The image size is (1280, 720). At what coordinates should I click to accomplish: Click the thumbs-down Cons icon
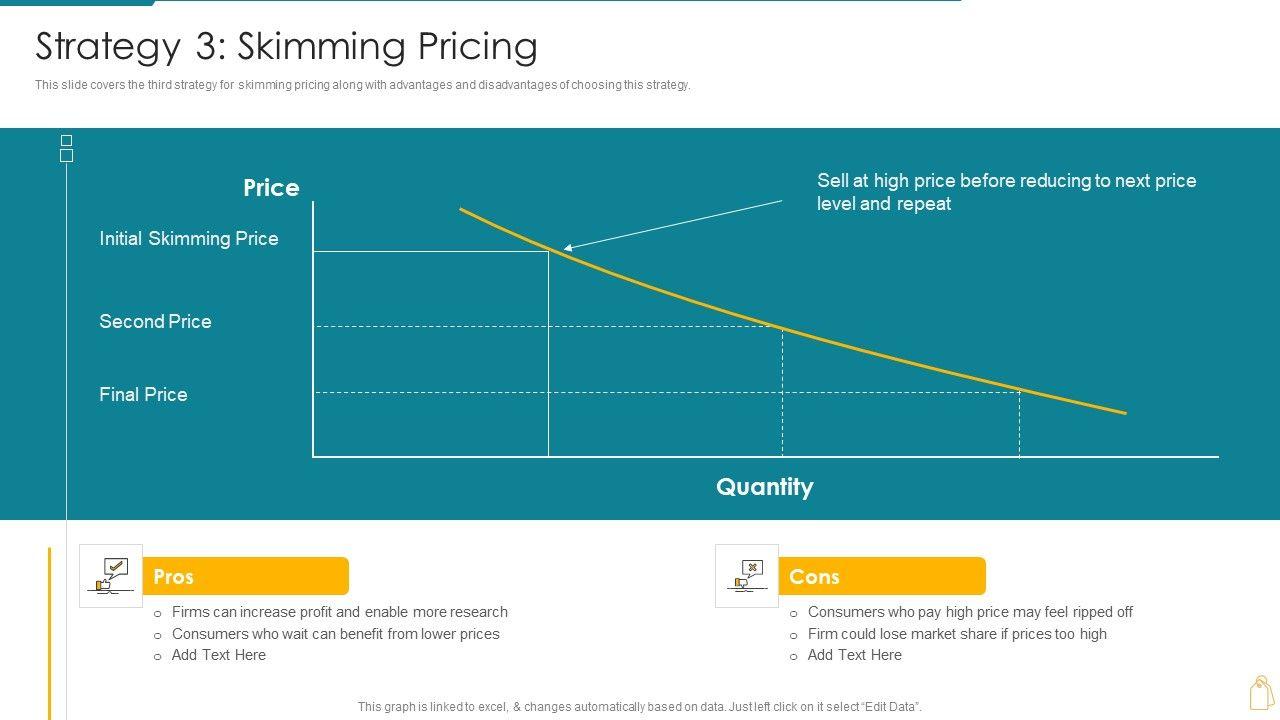click(x=747, y=575)
